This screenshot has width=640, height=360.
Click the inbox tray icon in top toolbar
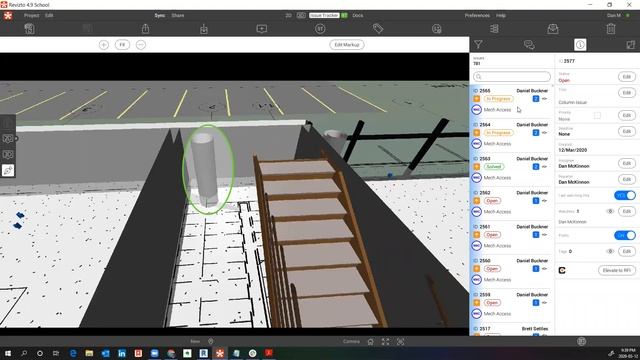click(x=553, y=29)
